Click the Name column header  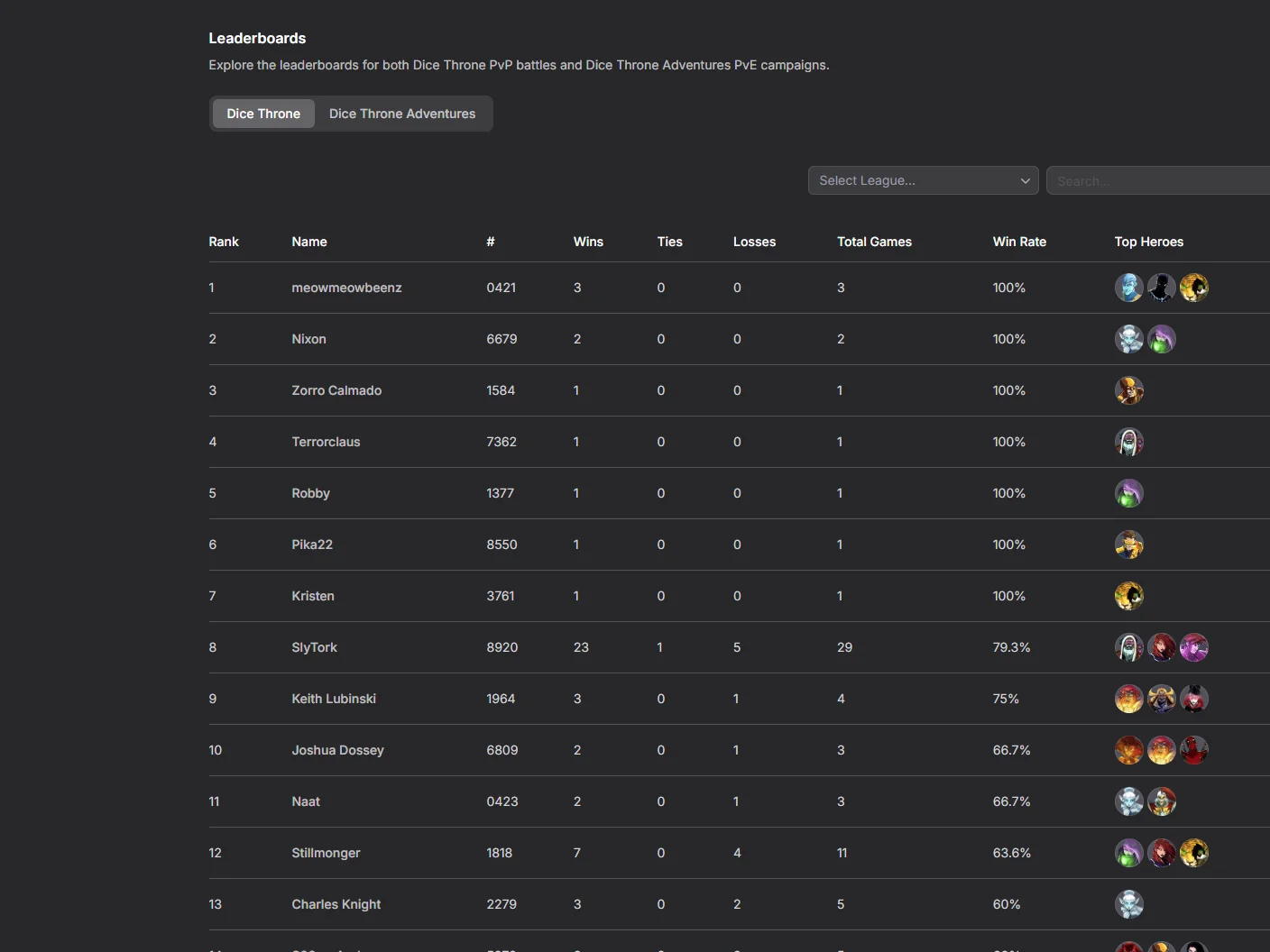309,242
